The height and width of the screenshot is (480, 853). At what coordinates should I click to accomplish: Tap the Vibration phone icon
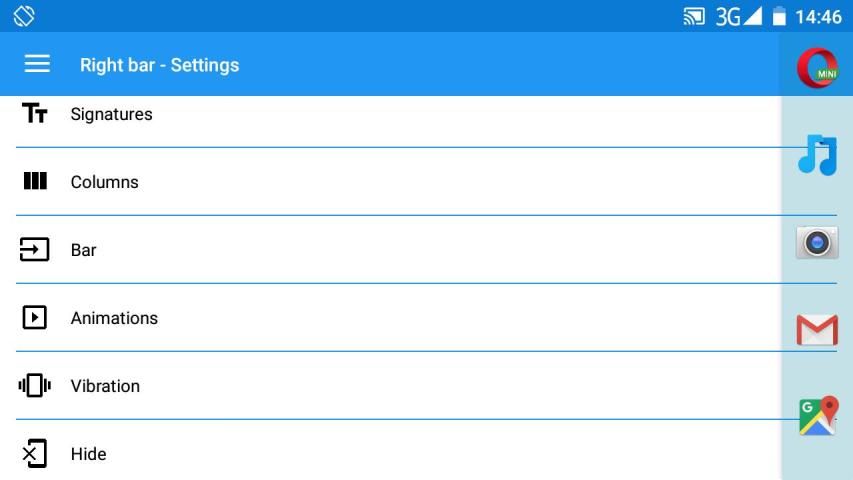pos(35,386)
